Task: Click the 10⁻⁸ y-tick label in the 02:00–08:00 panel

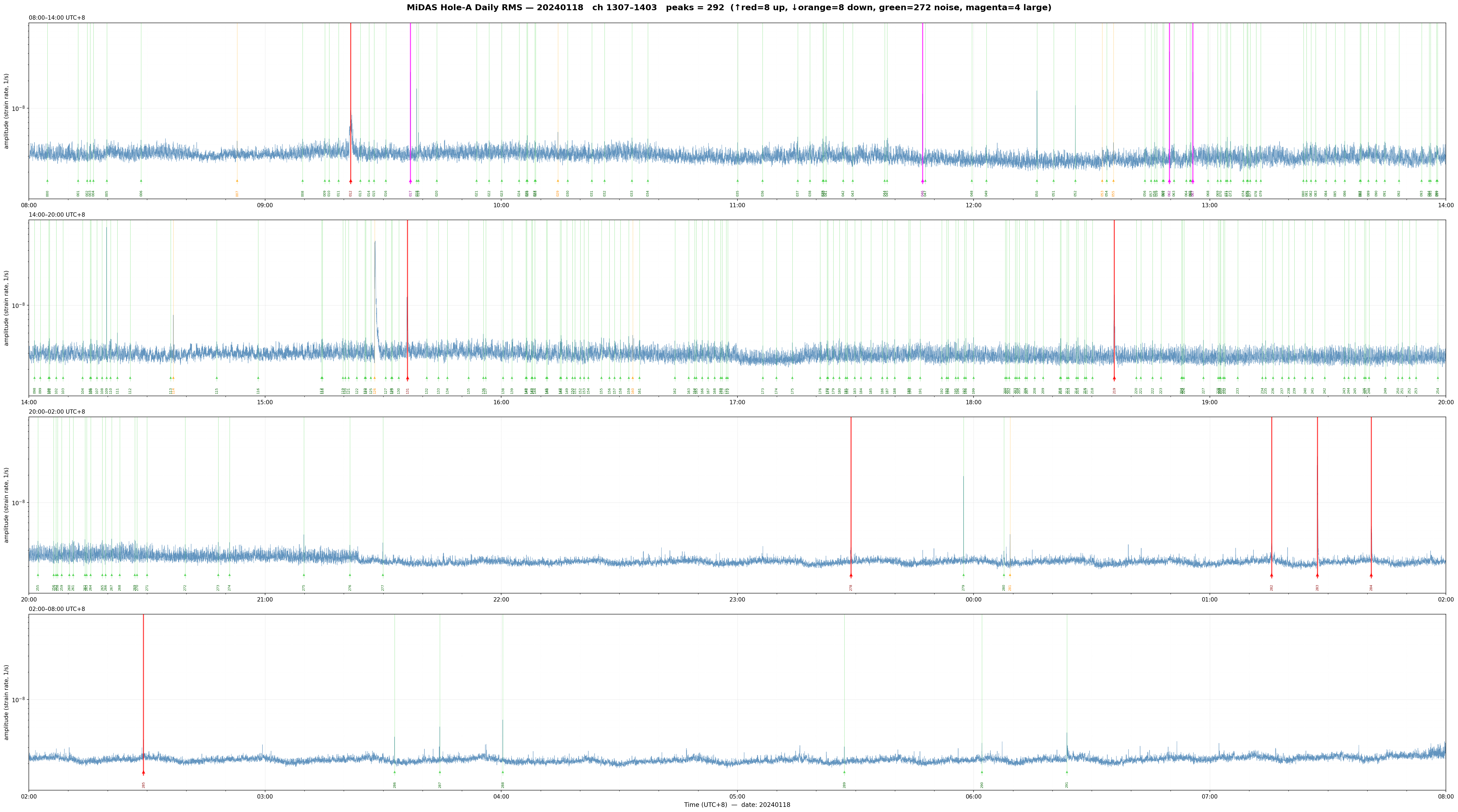Action: point(19,699)
